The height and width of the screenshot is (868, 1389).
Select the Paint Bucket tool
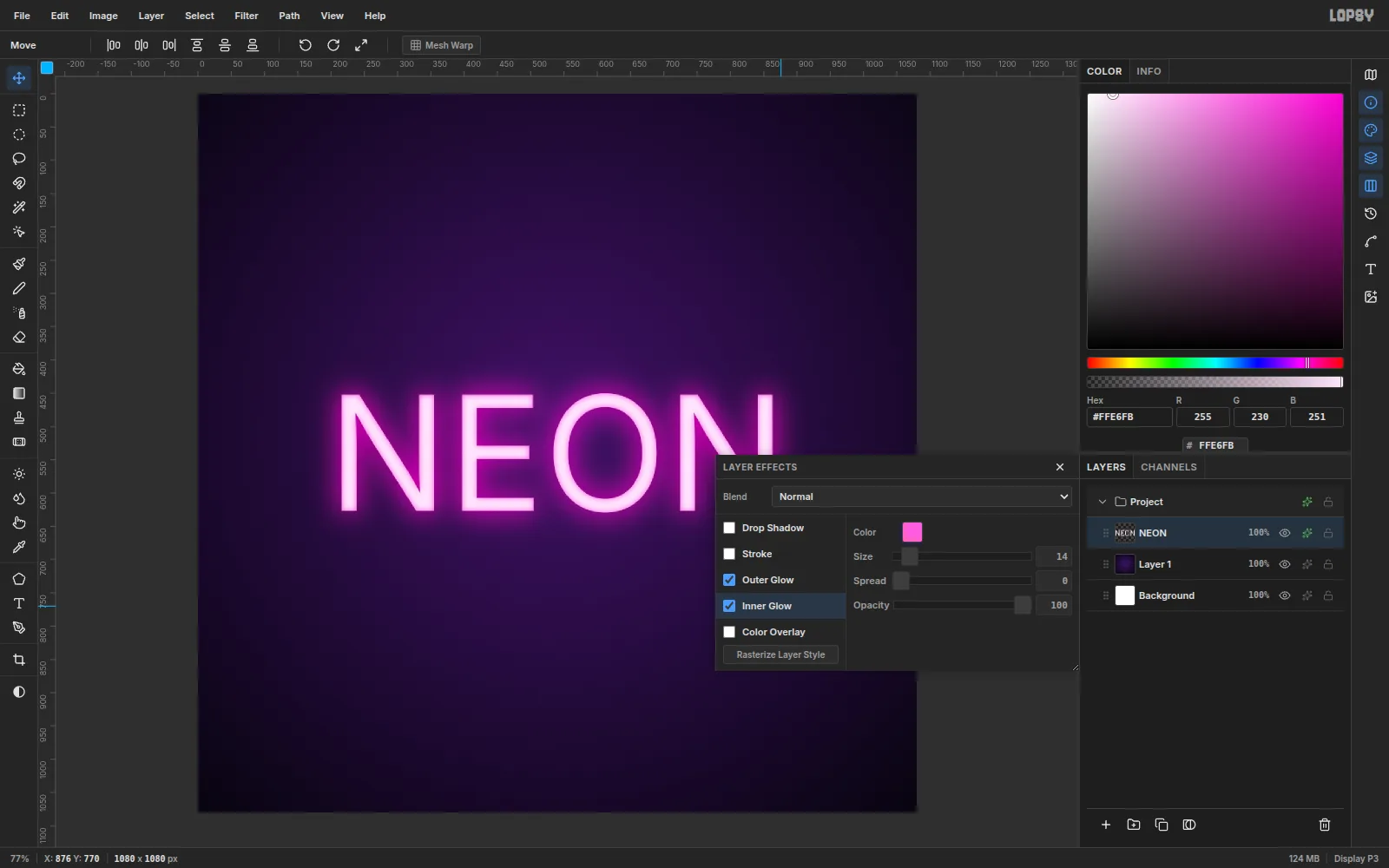point(19,369)
